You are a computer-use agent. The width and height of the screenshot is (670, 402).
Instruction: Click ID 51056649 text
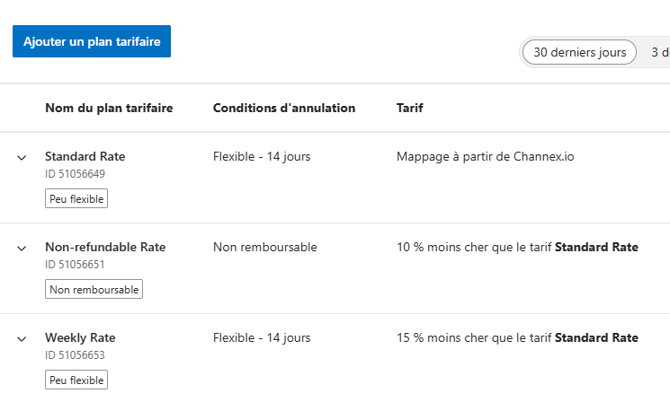pyautogui.click(x=75, y=174)
